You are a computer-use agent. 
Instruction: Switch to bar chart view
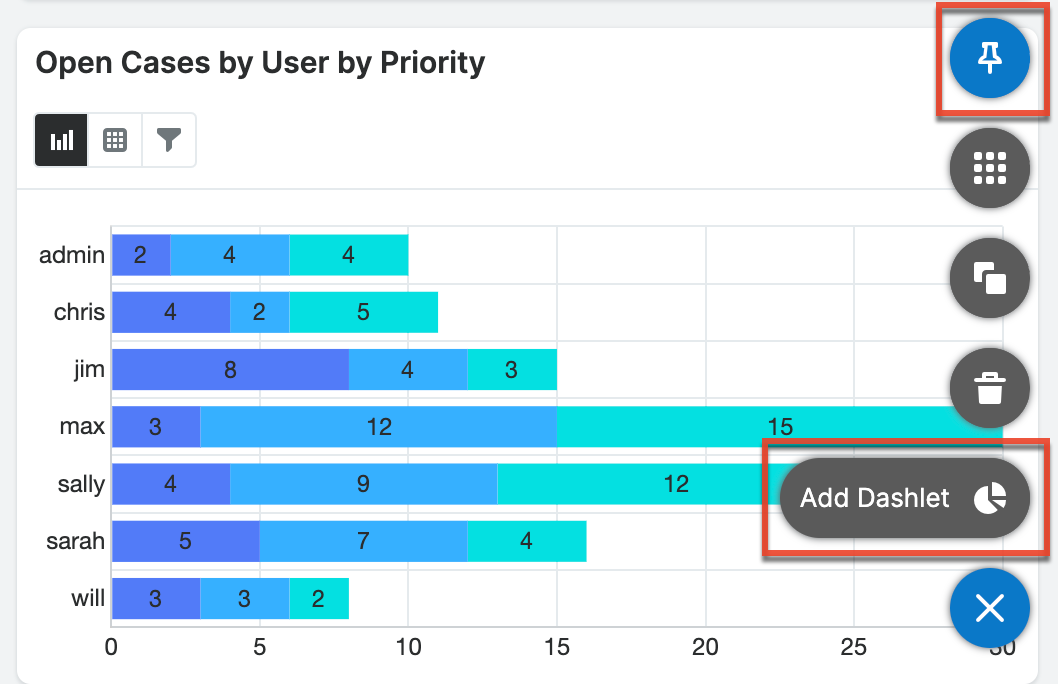[62, 140]
